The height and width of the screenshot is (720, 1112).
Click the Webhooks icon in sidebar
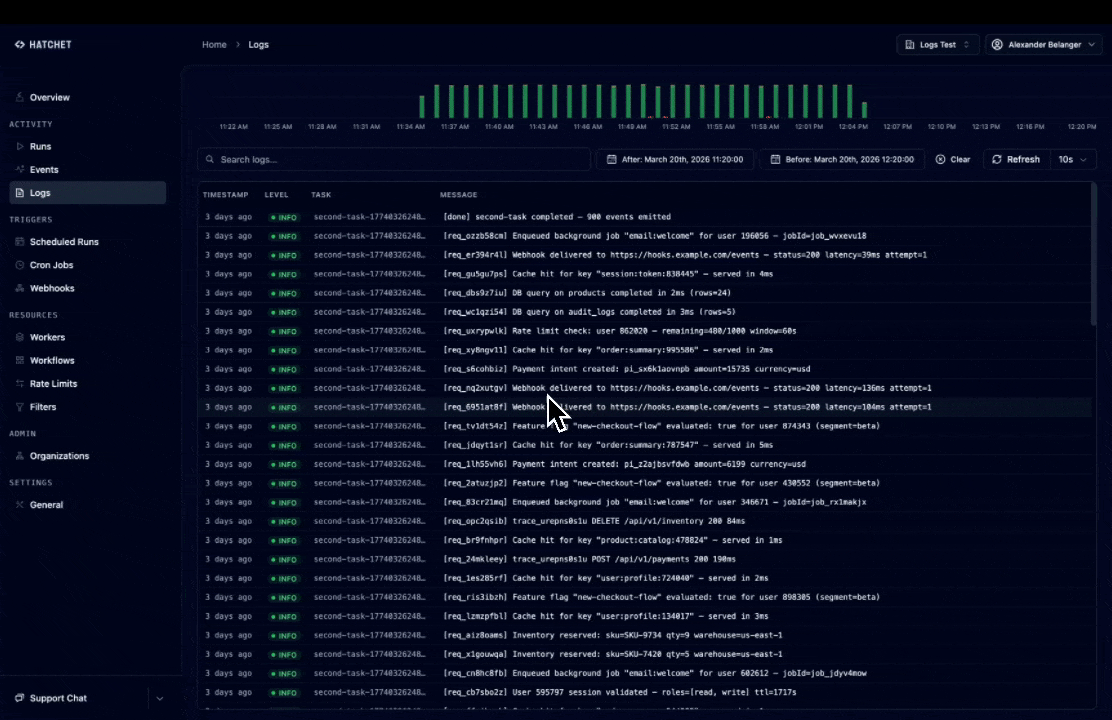pos(20,289)
